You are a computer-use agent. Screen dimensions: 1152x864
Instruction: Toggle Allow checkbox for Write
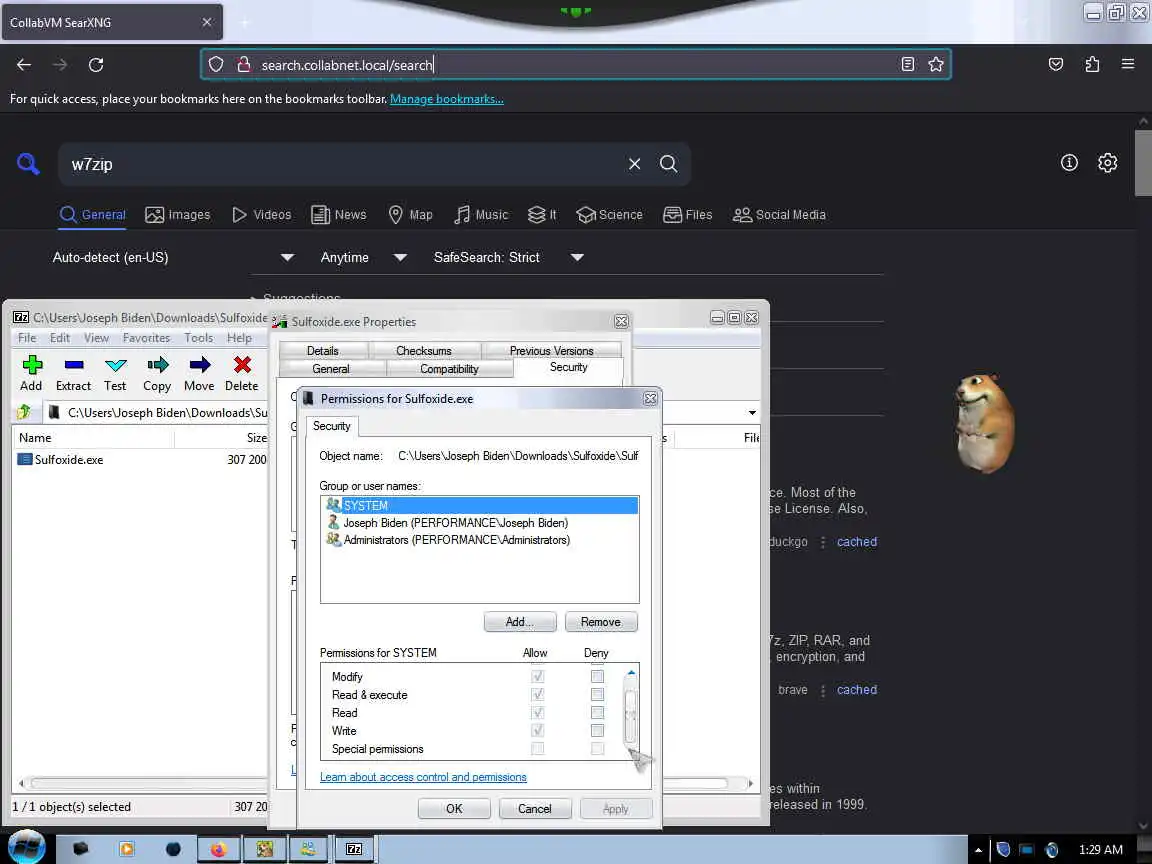(x=538, y=730)
